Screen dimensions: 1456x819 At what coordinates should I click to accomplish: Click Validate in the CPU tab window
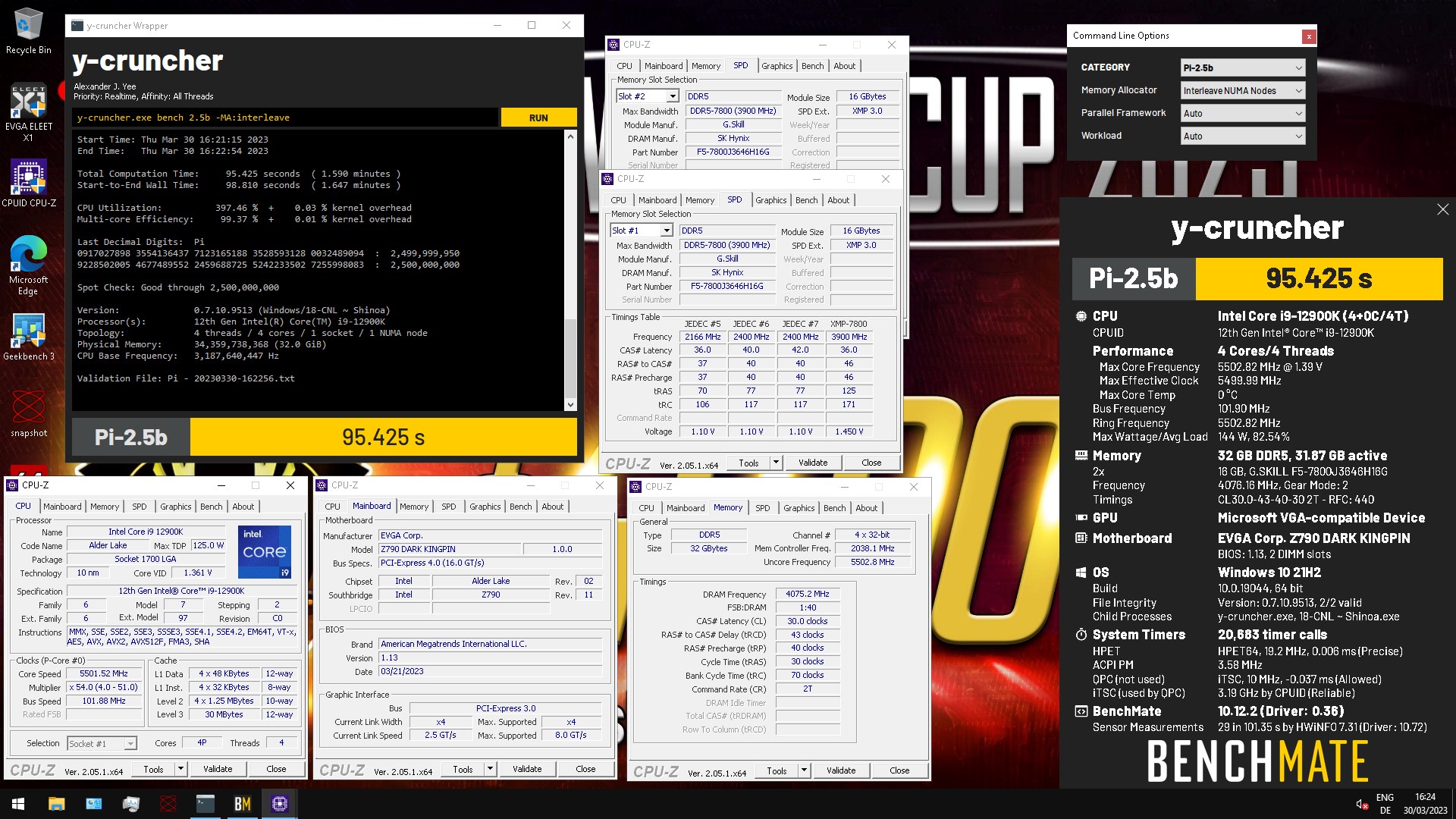pyautogui.click(x=218, y=769)
